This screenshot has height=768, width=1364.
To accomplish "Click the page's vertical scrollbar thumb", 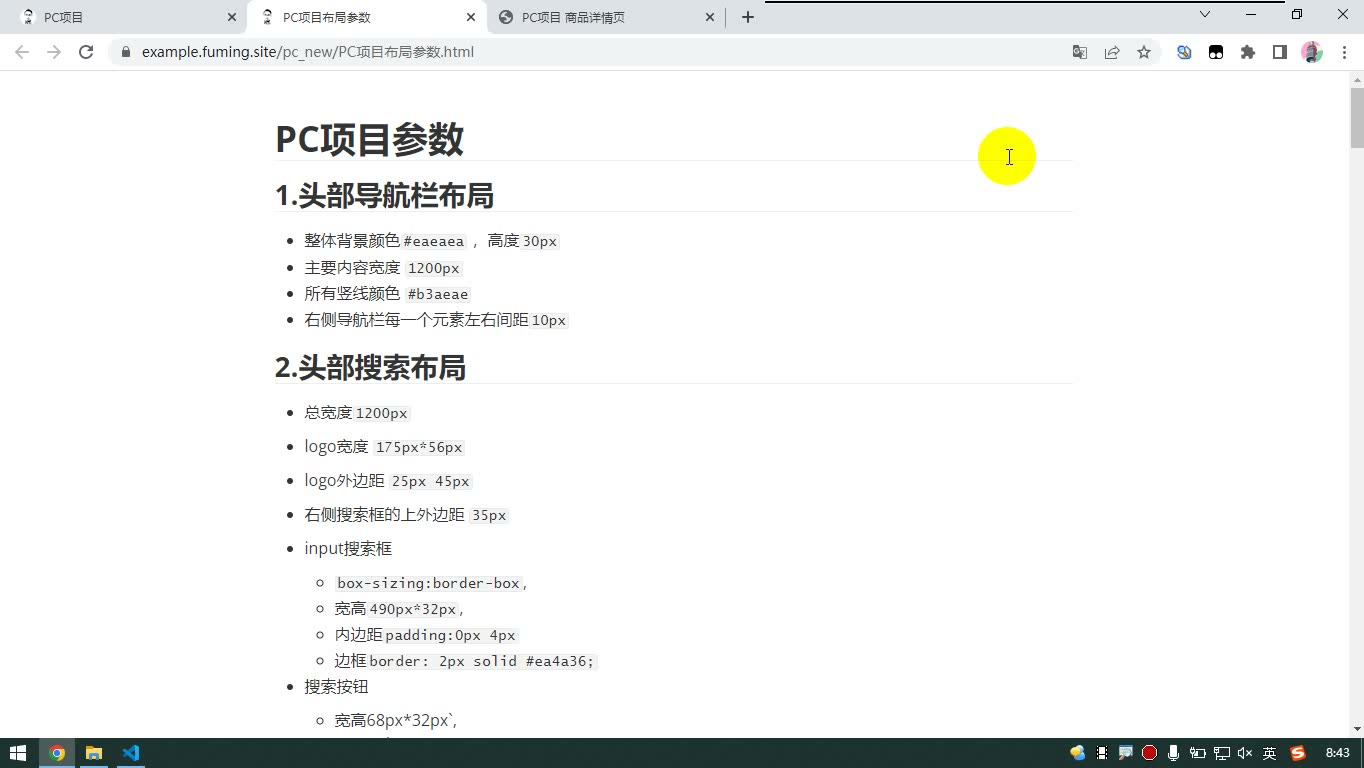I will click(1357, 117).
